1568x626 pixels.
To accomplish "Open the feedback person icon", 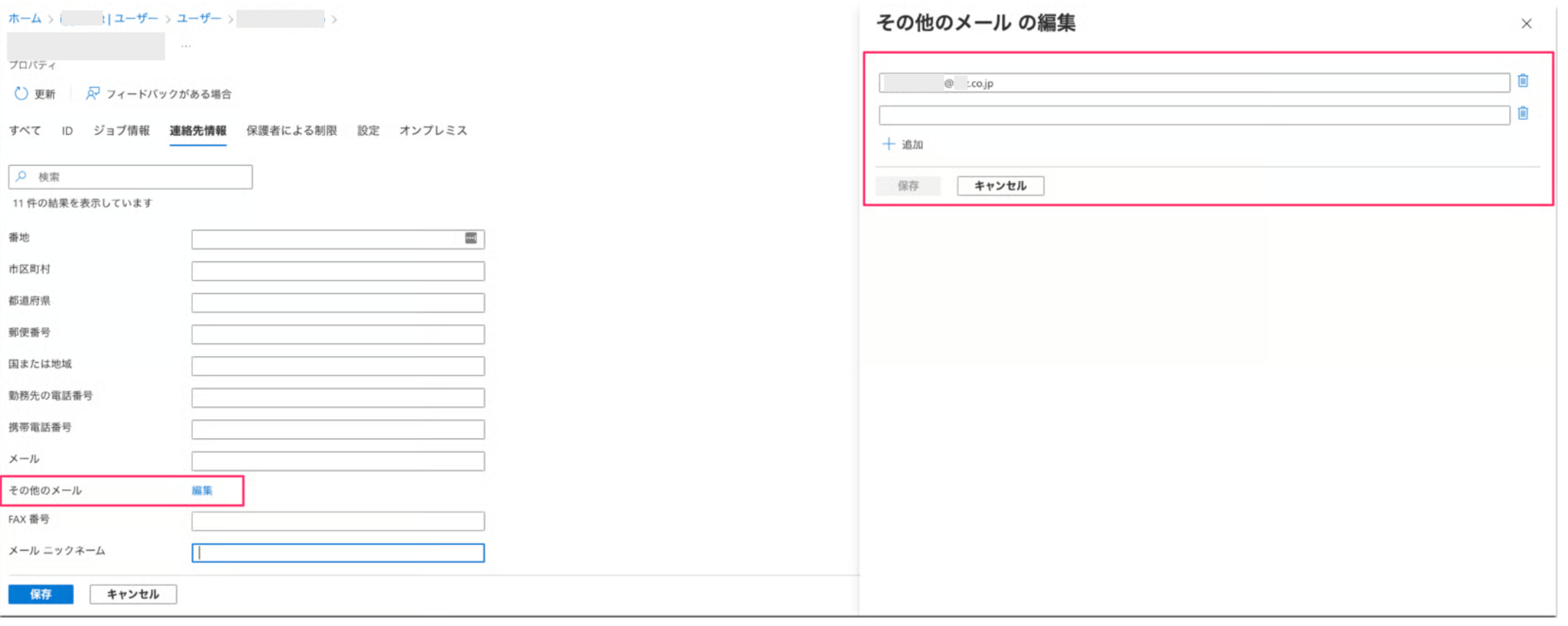I will (x=93, y=94).
